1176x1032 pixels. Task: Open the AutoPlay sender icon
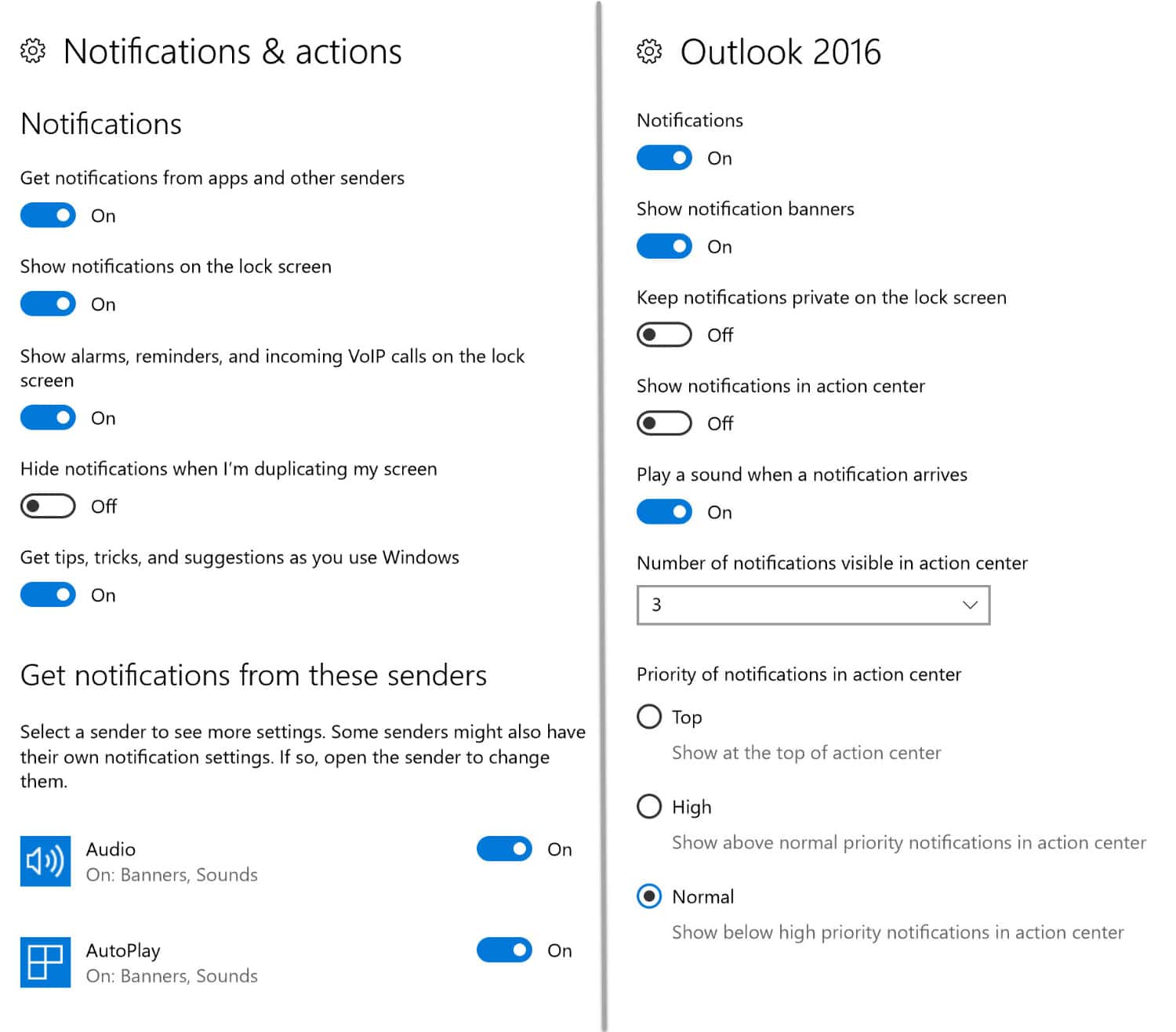pos(45,962)
